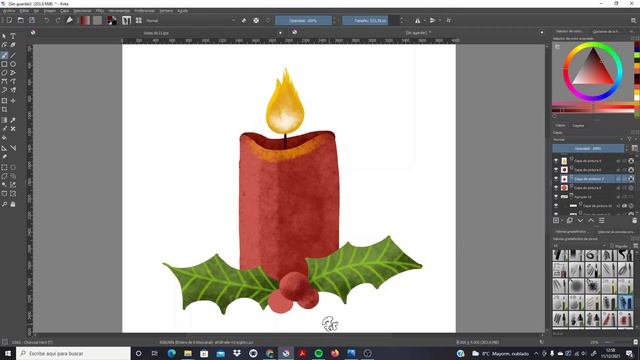Select the Text tool in the toolbox

coord(13,36)
